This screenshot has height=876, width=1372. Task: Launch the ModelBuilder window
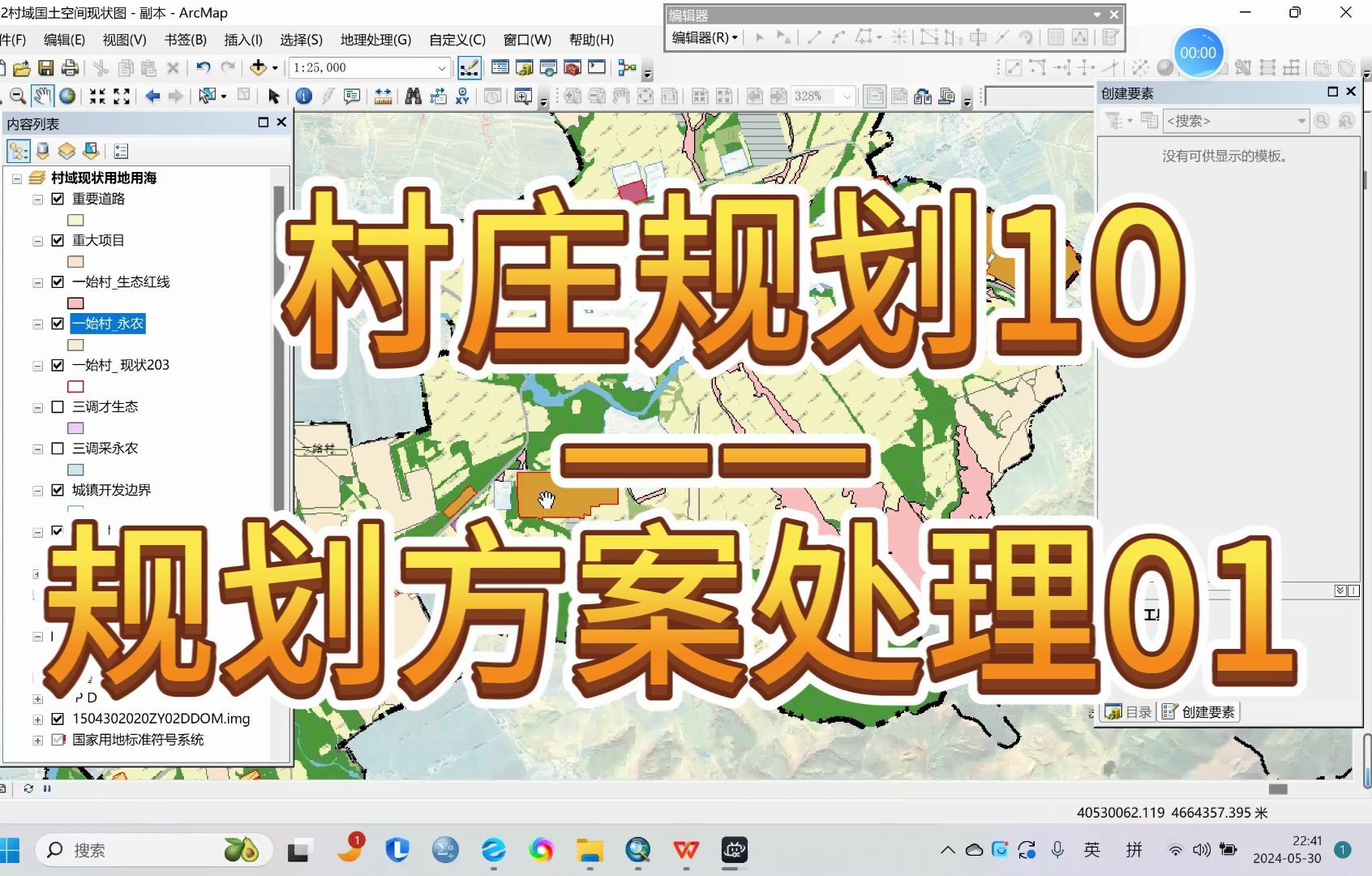[627, 68]
